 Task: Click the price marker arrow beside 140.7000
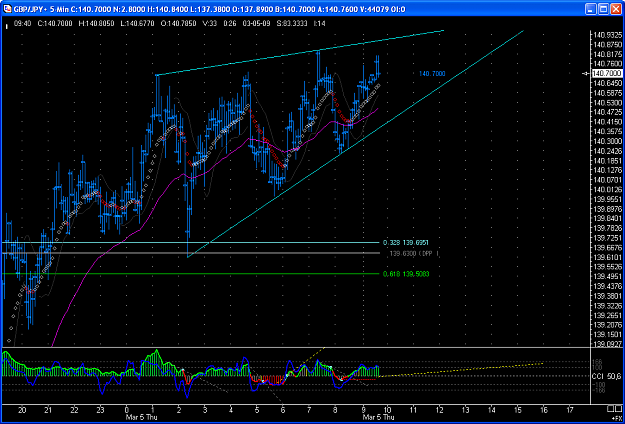tap(586, 73)
